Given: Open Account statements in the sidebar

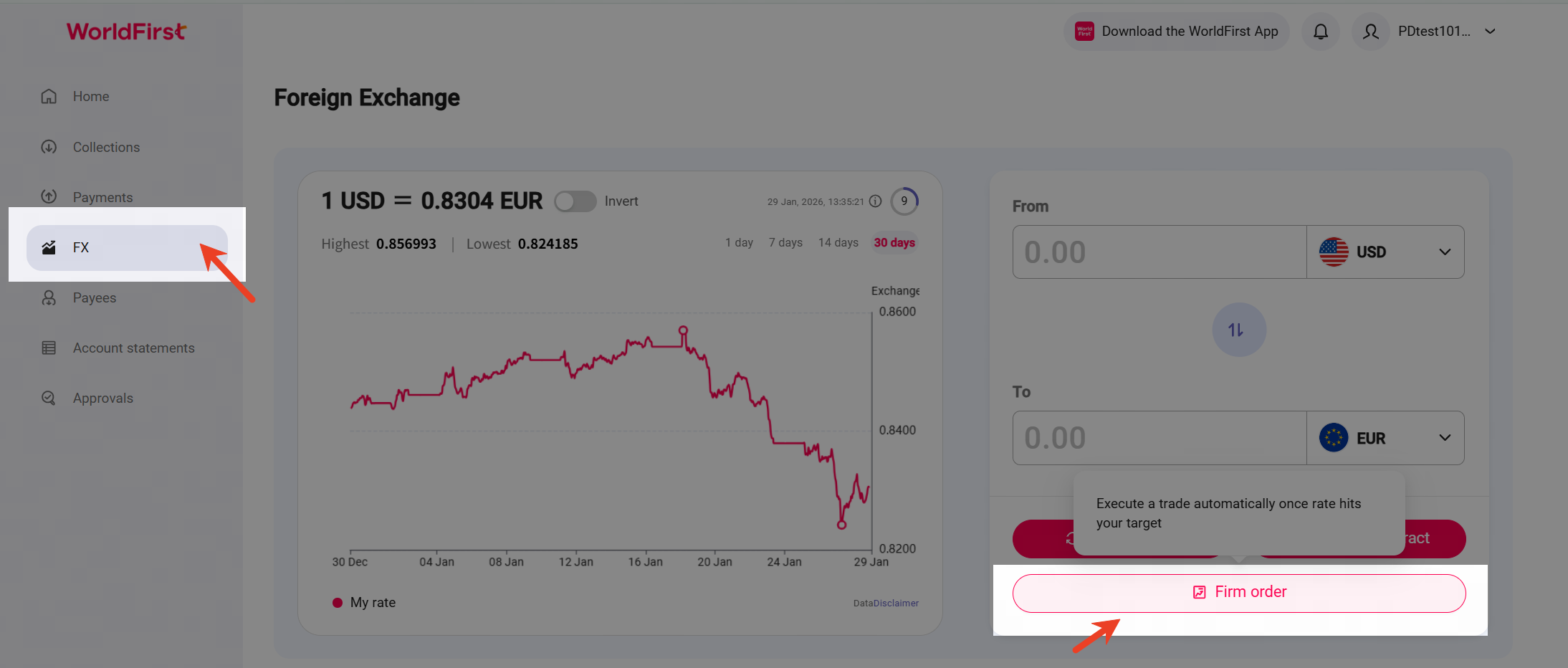Looking at the screenshot, I should 133,348.
